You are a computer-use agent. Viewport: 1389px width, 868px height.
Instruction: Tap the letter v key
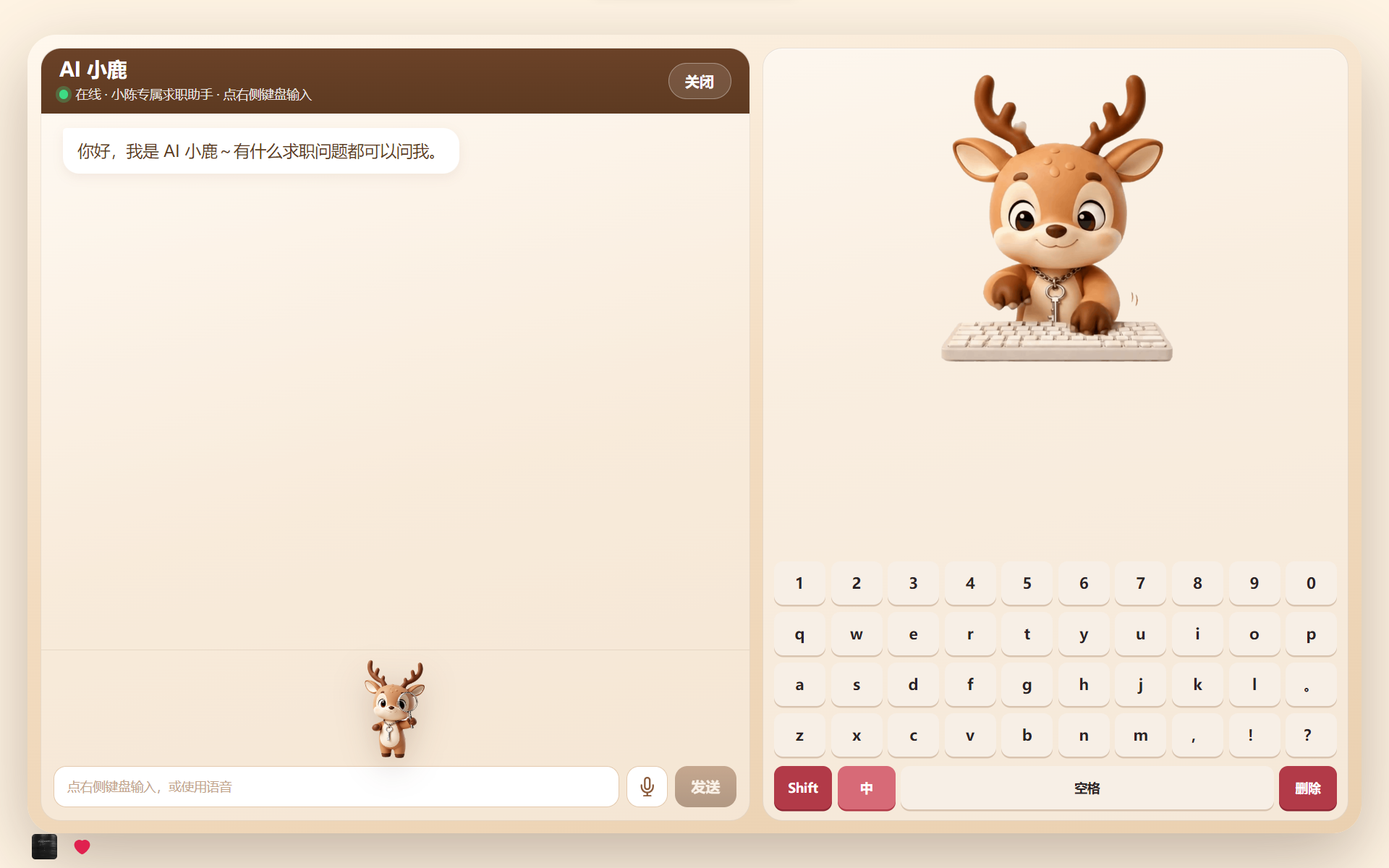(x=970, y=735)
